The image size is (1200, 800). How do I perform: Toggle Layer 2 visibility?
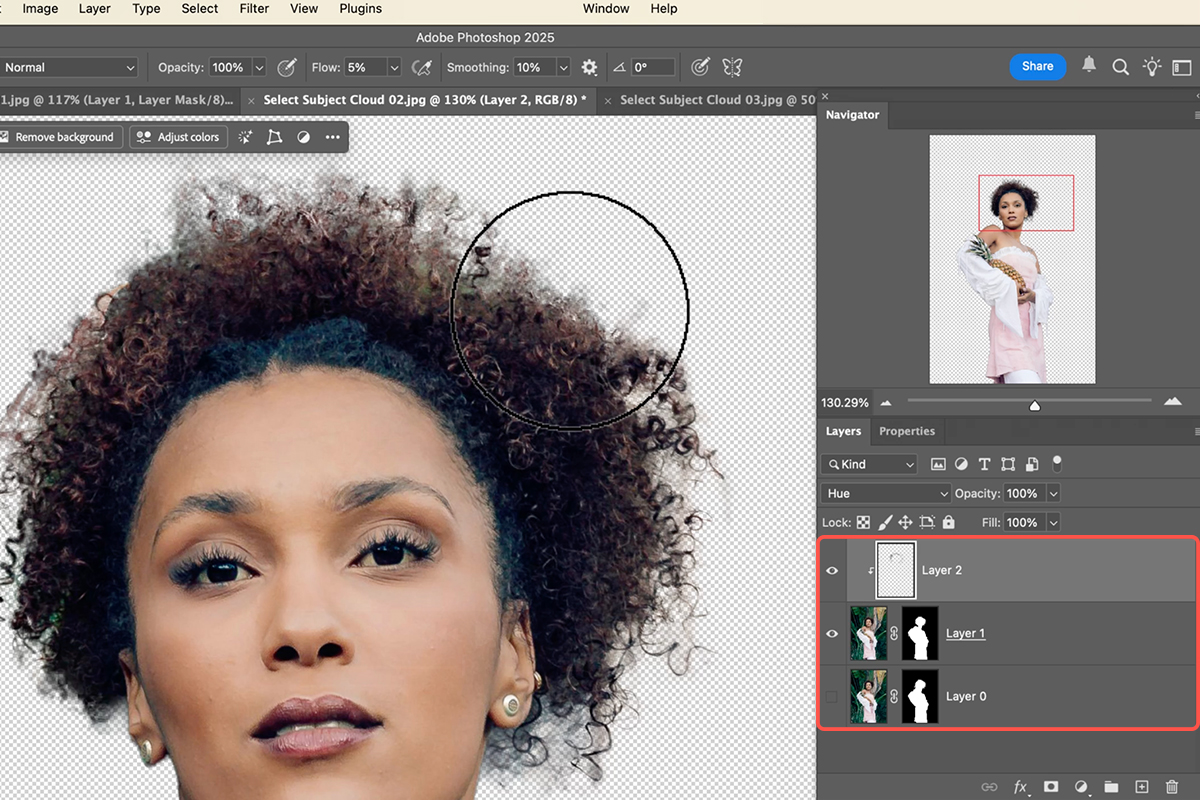click(831, 569)
